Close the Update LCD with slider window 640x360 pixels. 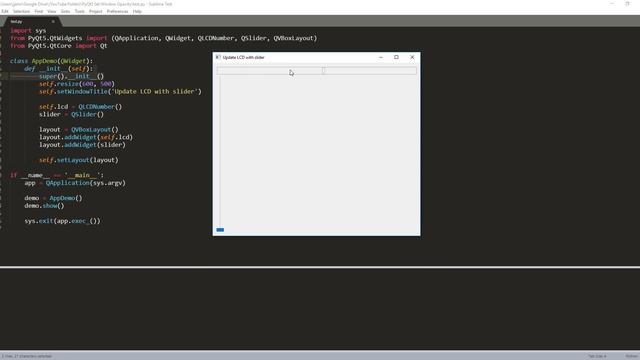coord(412,57)
